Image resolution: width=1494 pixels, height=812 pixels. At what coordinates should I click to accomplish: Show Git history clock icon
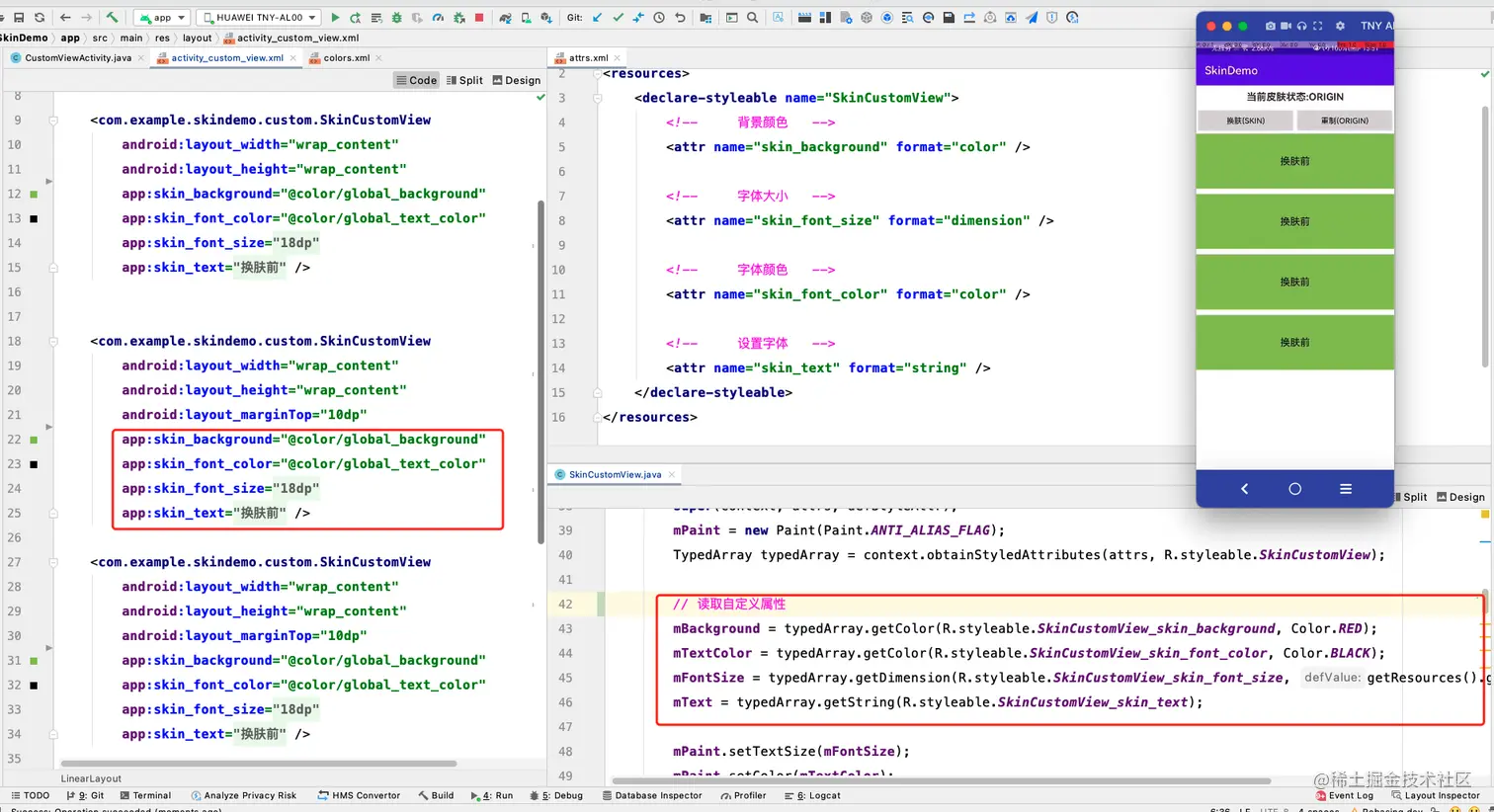(x=659, y=18)
